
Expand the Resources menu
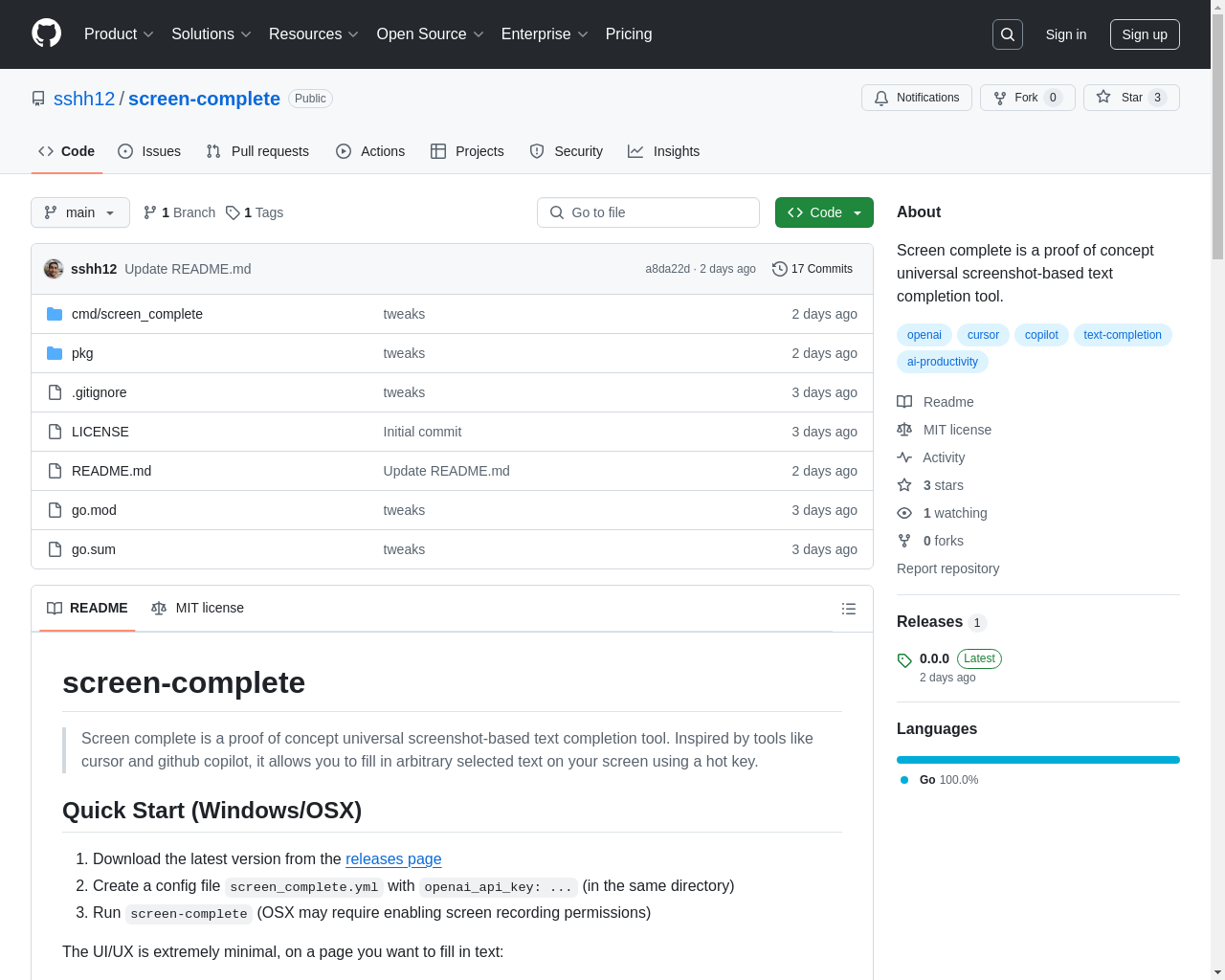[313, 34]
